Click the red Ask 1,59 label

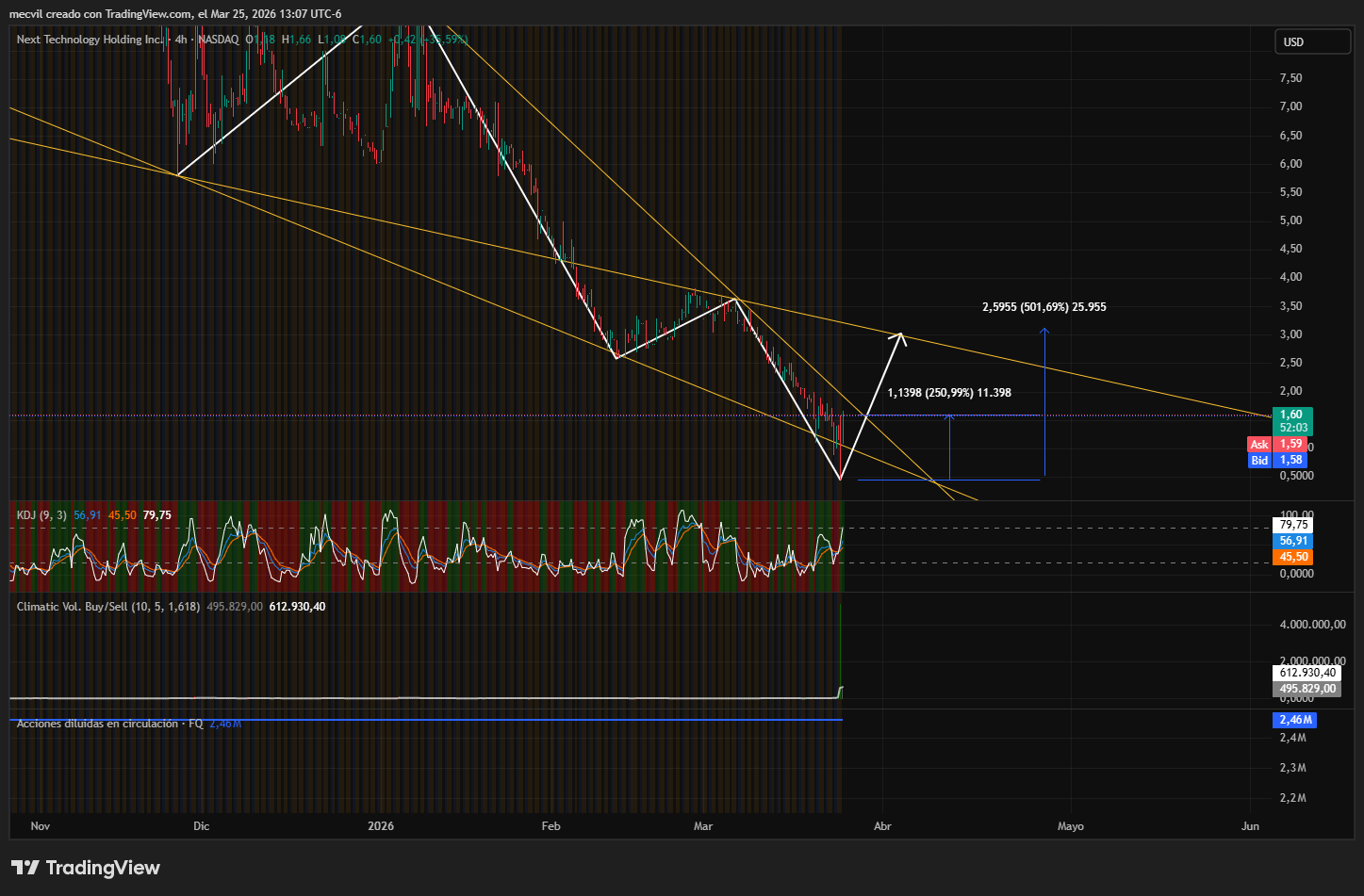[x=1279, y=444]
